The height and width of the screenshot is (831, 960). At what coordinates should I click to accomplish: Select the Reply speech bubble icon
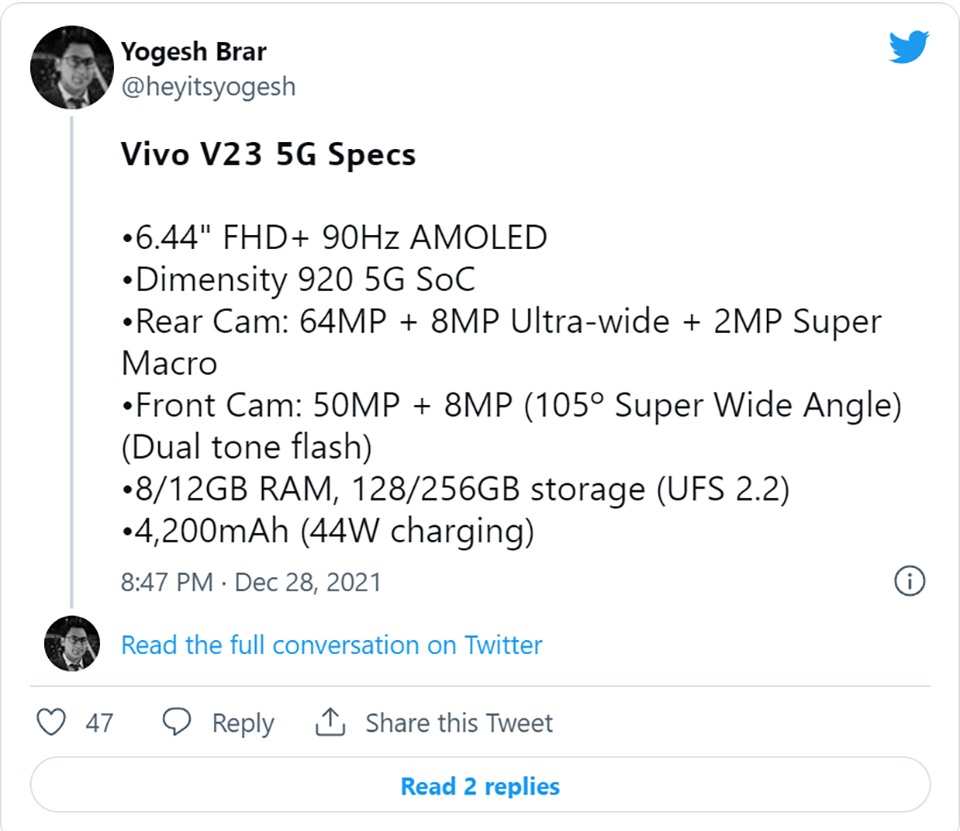176,722
